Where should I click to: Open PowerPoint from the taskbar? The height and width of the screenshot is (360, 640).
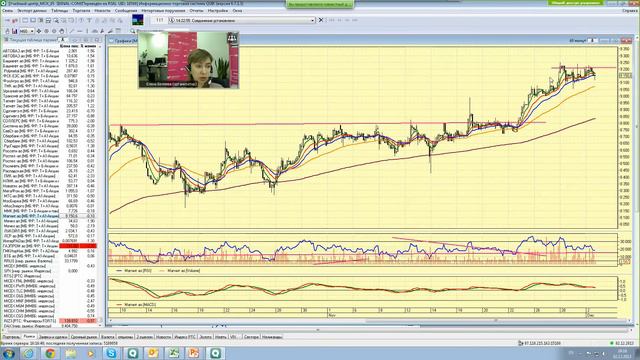(194, 353)
